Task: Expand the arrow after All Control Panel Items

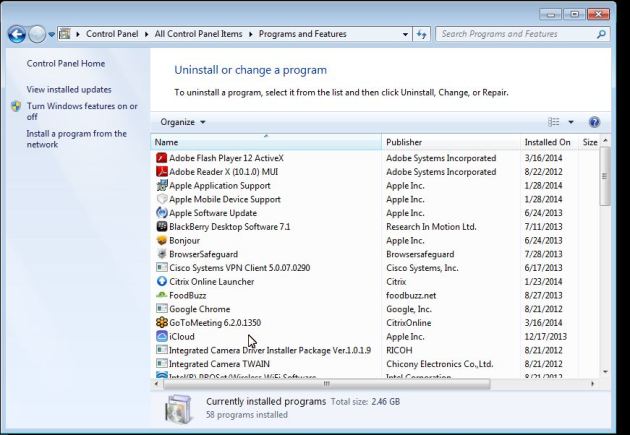Action: tap(251, 34)
